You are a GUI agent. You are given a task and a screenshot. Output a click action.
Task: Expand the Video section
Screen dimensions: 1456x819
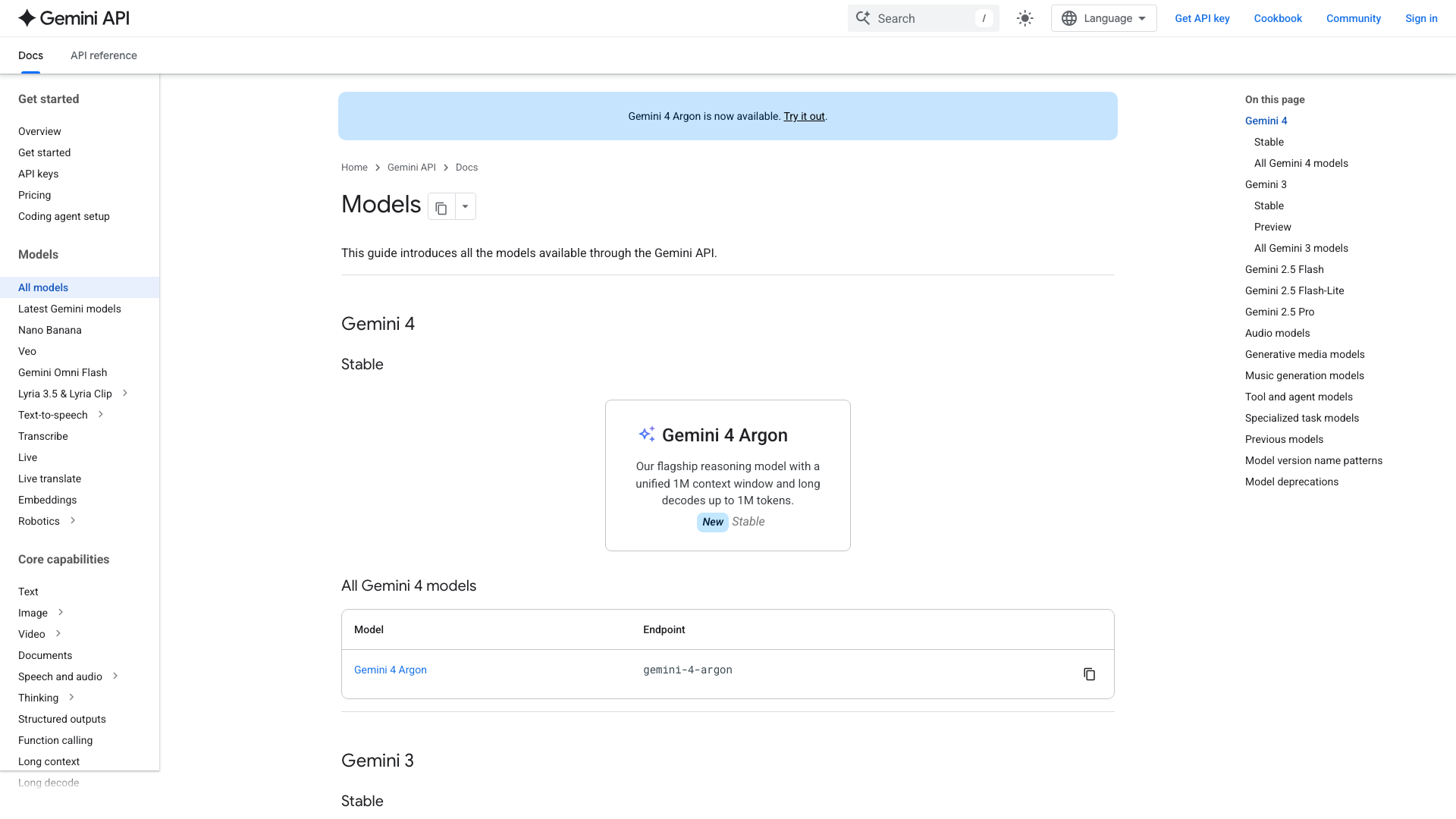[58, 634]
